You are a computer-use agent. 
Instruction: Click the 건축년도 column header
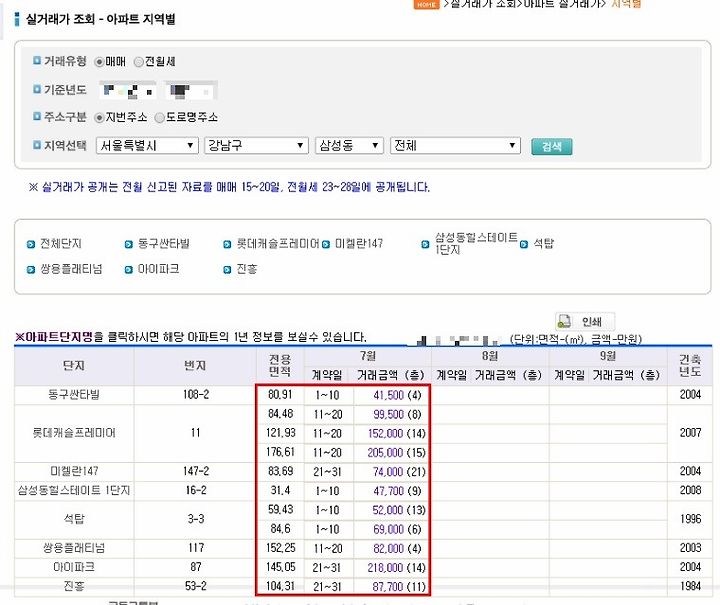690,365
